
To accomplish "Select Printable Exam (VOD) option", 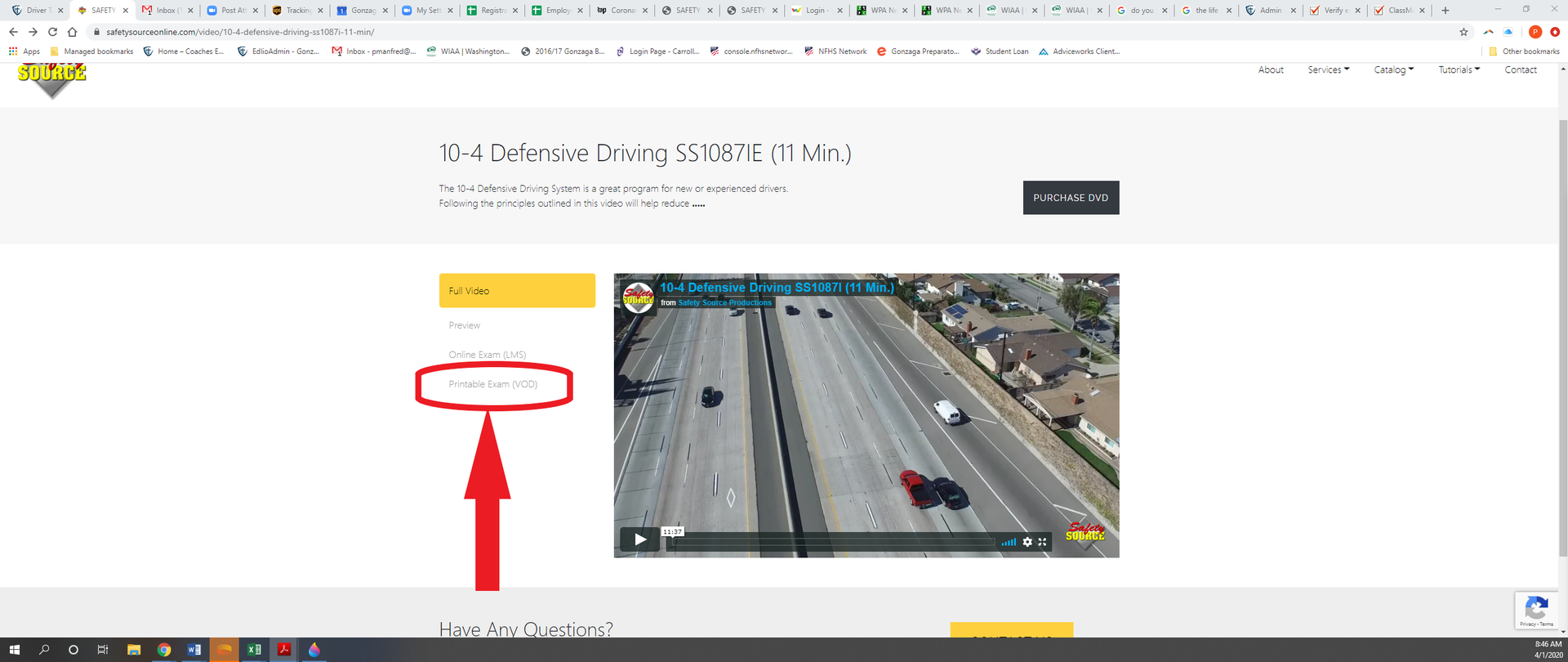I will pos(492,384).
